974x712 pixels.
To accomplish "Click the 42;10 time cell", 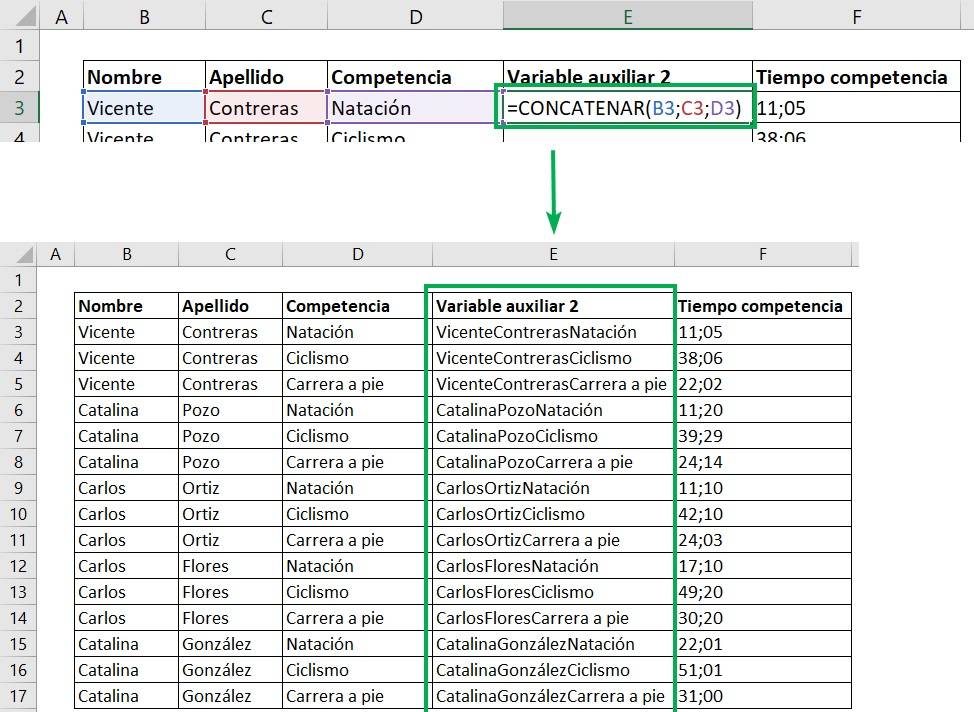I will [x=763, y=514].
